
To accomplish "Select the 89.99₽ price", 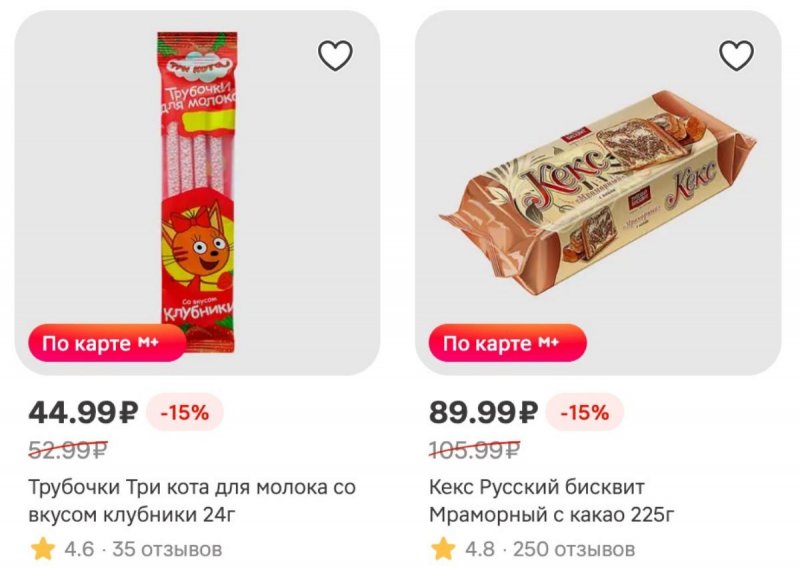I will [484, 412].
